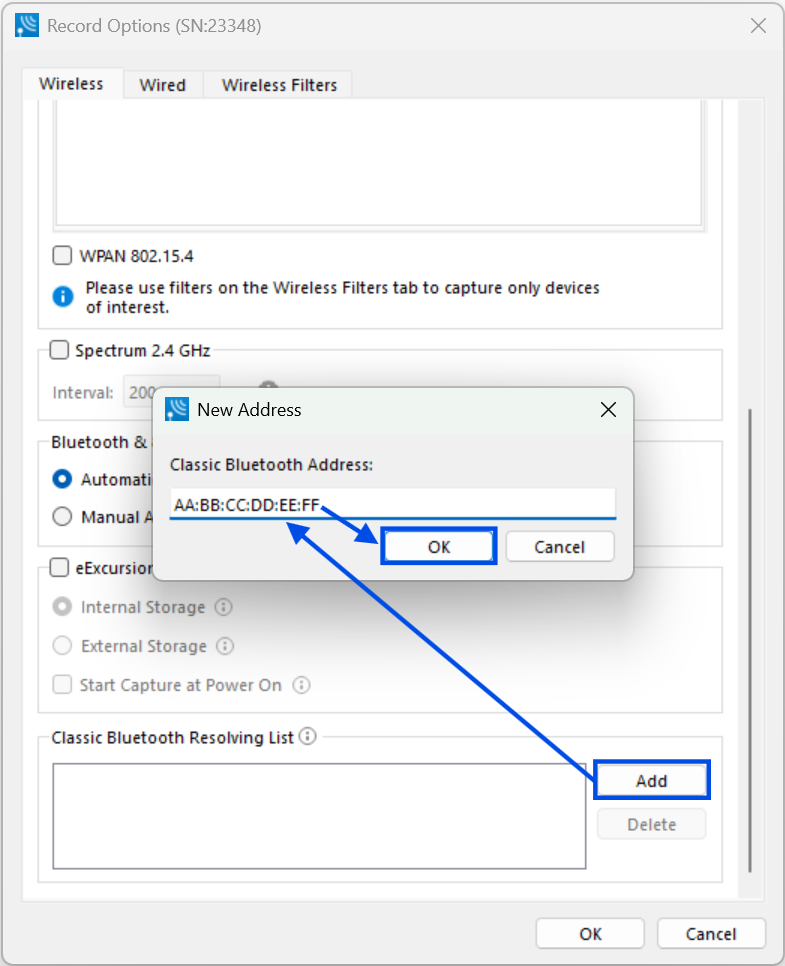Click the vertical scrollbar in Wireless tab
The image size is (785, 966).
(x=750, y=641)
